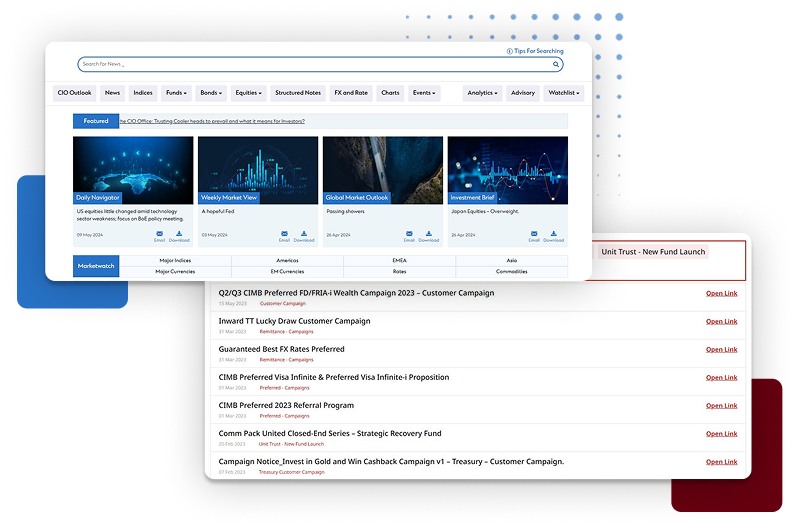Open the Global Market Outlook thumbnail

383,170
